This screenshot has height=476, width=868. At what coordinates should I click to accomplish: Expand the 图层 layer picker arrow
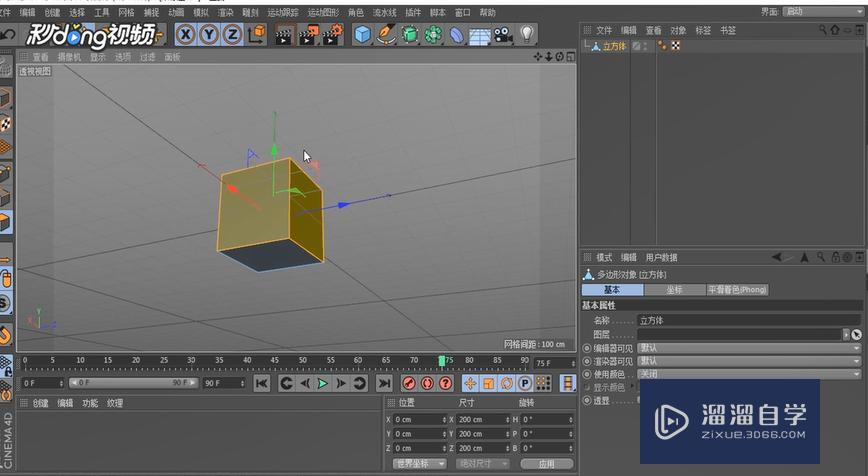[x=845, y=334]
